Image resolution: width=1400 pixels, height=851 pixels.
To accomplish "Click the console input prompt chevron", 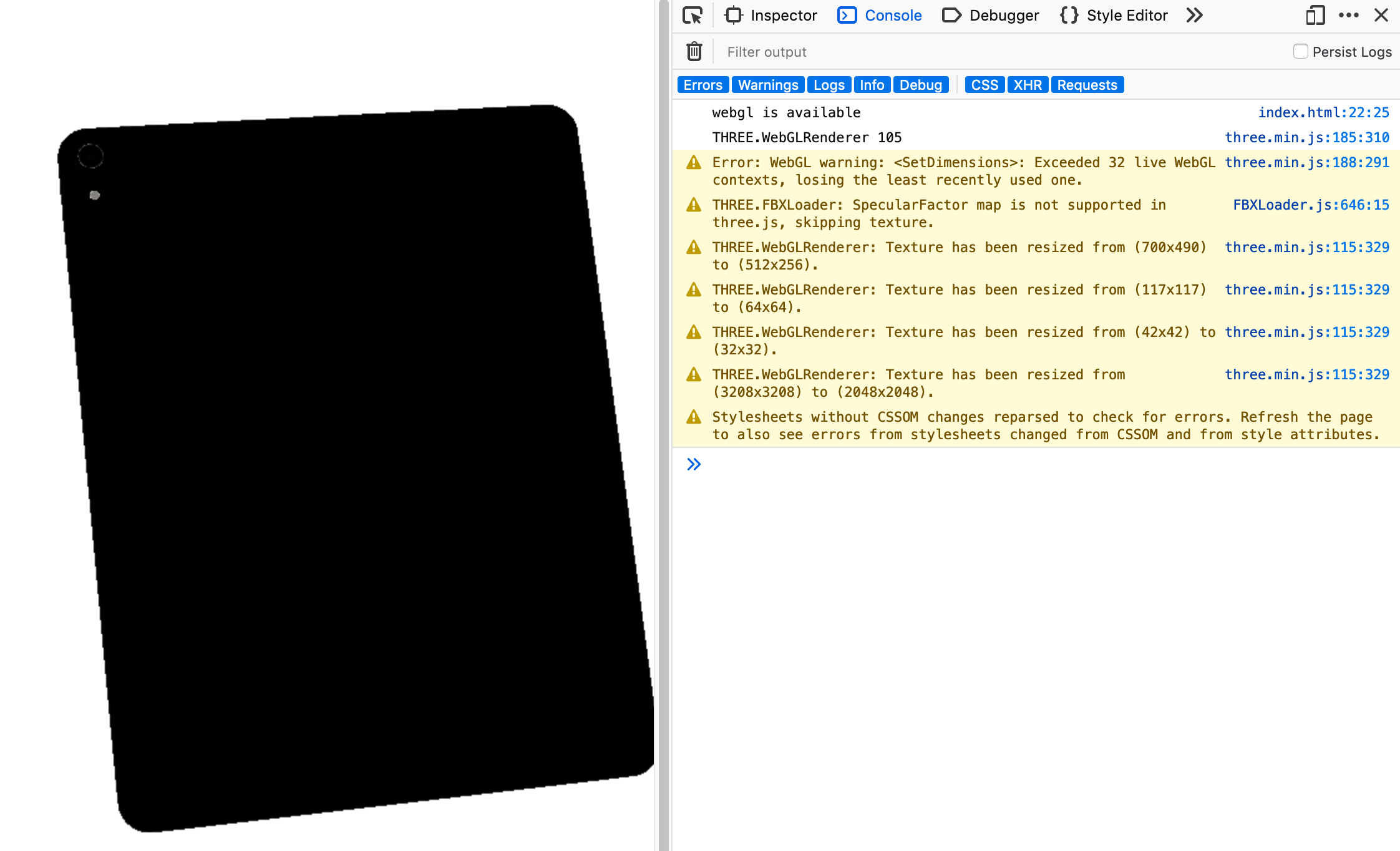I will (694, 464).
